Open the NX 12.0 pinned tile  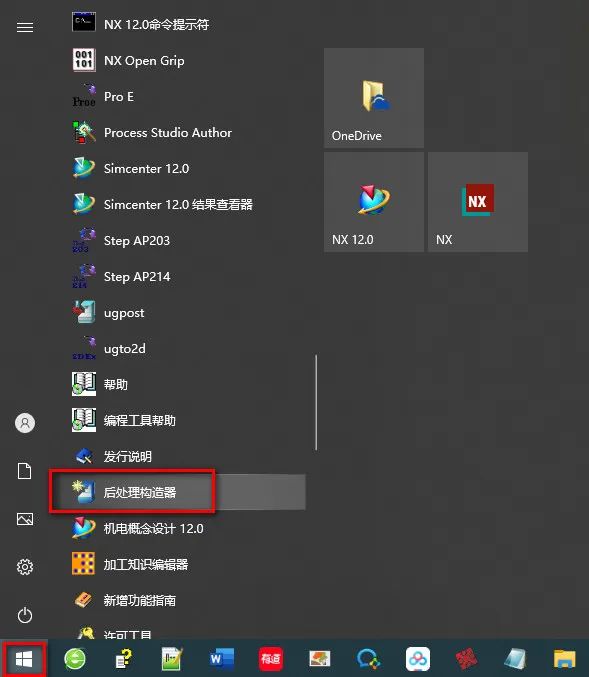(x=374, y=202)
